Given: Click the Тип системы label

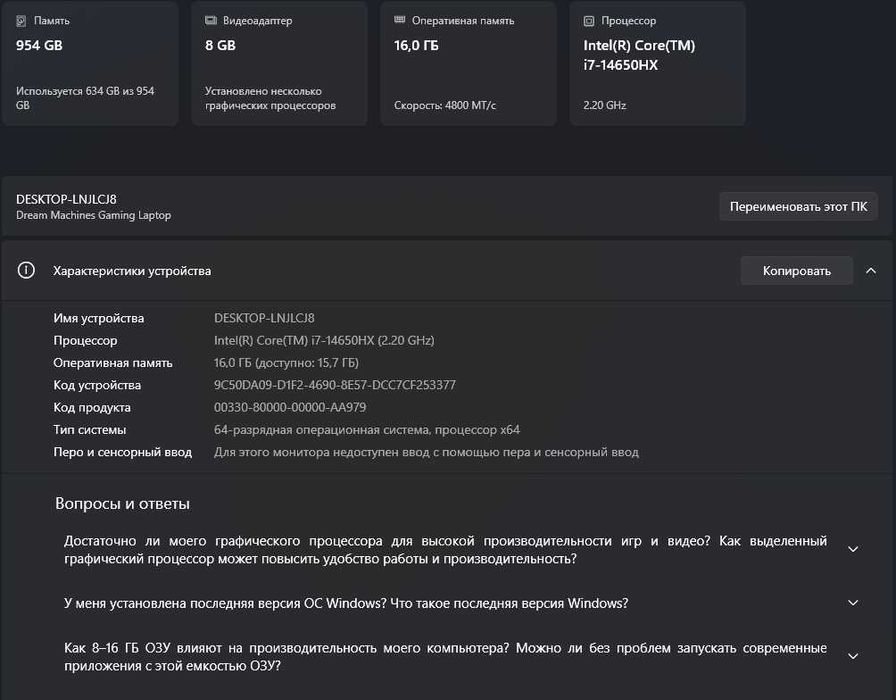Looking at the screenshot, I should (x=90, y=430).
